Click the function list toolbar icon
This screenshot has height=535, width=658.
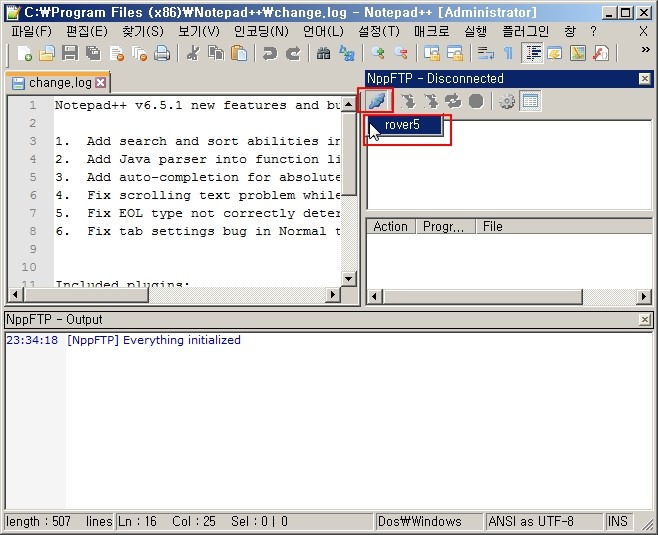coord(601,53)
